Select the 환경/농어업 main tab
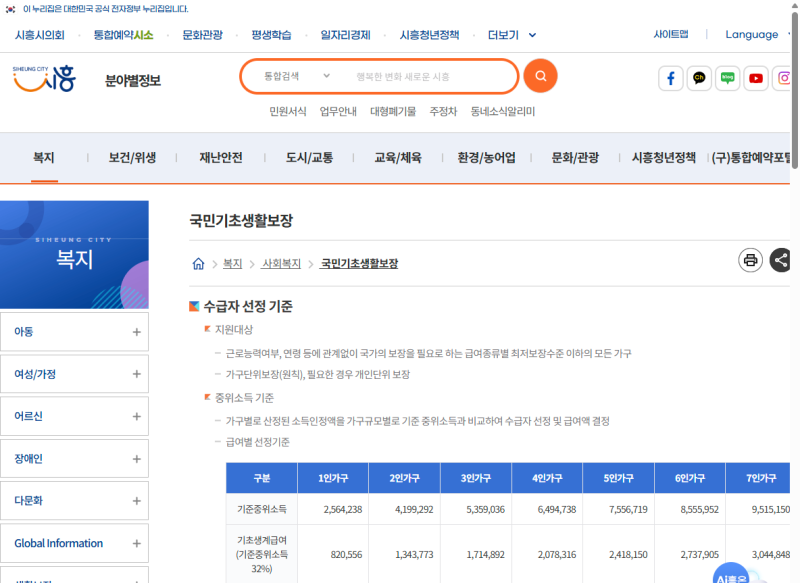 (486, 158)
